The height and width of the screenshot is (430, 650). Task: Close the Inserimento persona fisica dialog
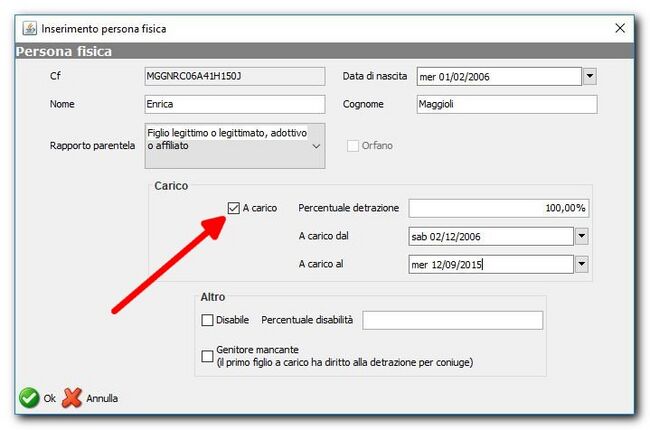coord(619,29)
